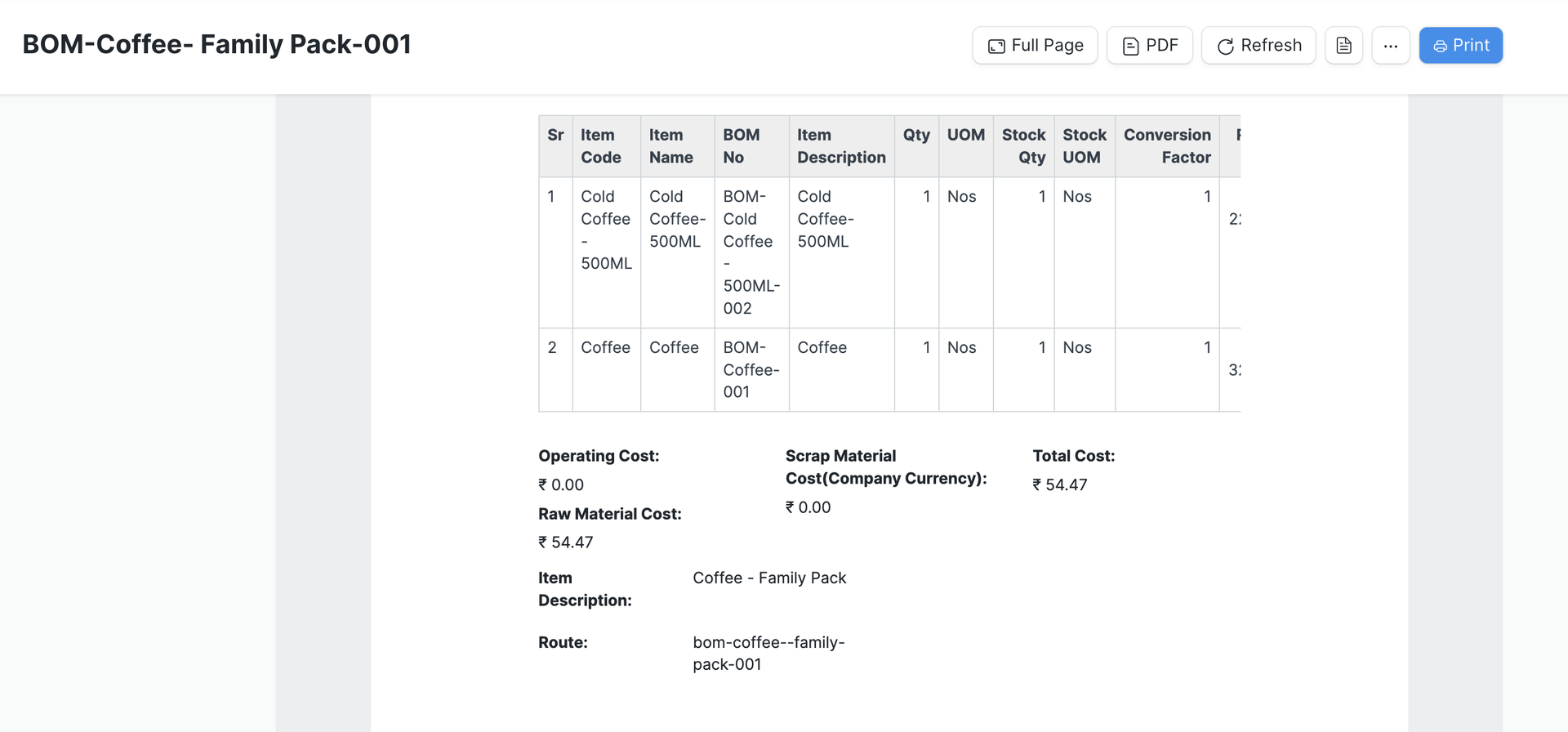Click the Coffee - Family Pack description

click(x=768, y=578)
